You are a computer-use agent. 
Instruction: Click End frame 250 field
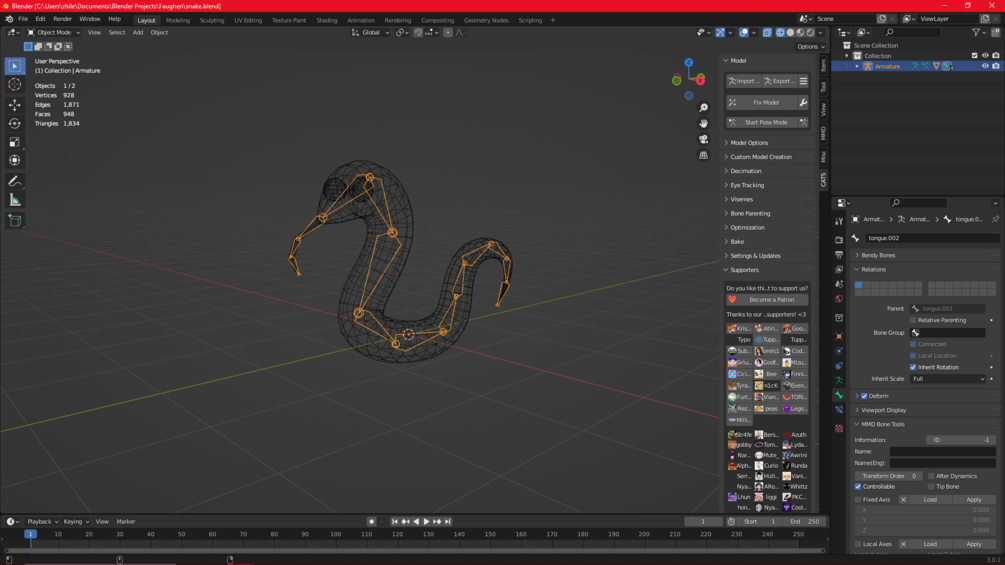tap(805, 521)
